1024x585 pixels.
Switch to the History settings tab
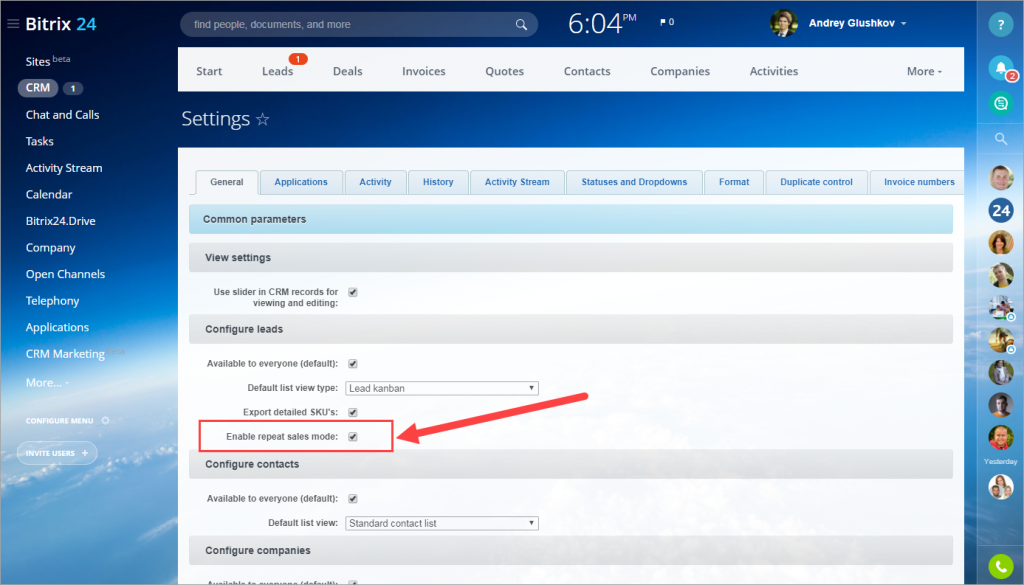click(438, 182)
